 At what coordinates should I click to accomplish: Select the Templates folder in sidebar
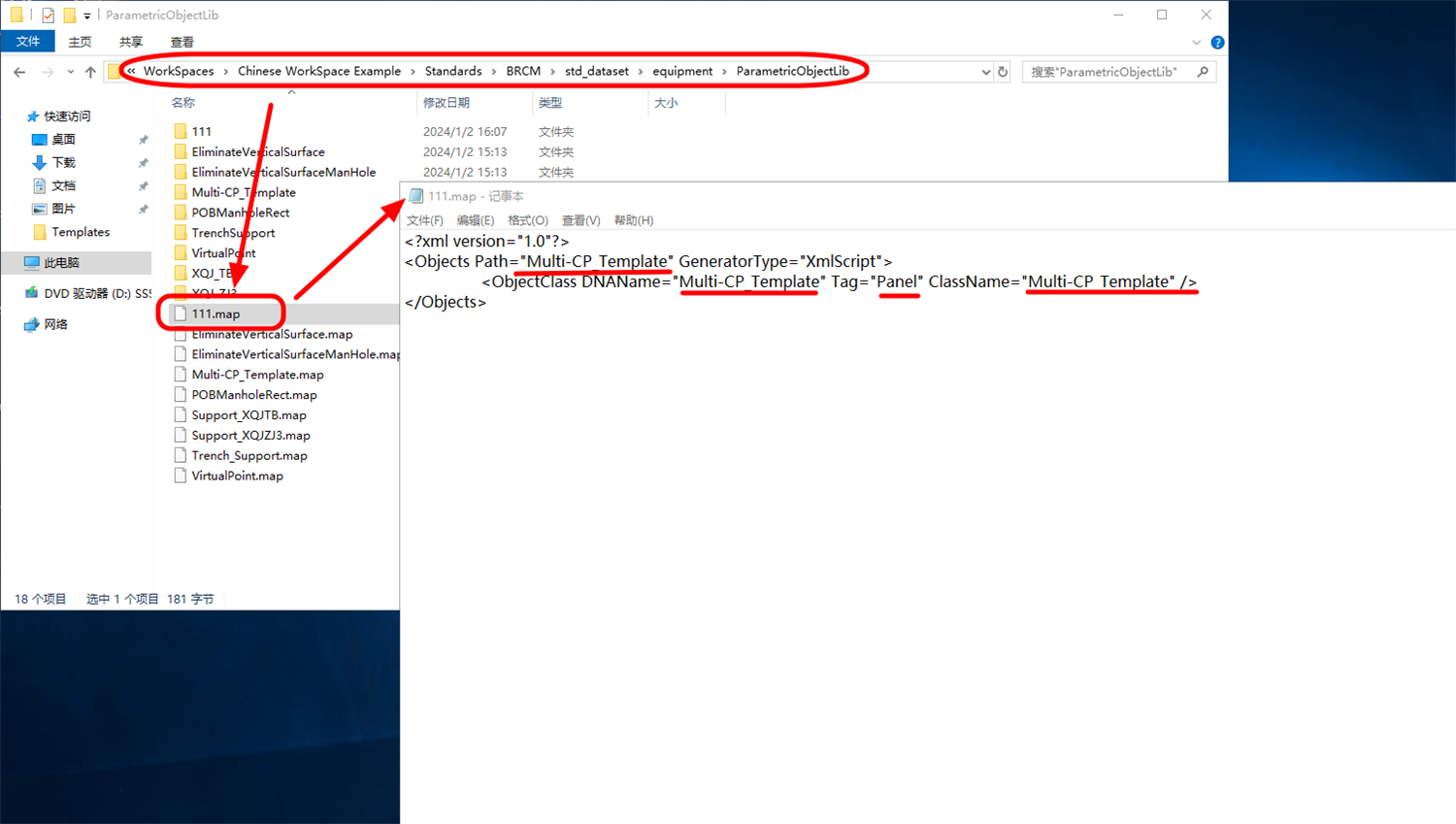(x=81, y=232)
